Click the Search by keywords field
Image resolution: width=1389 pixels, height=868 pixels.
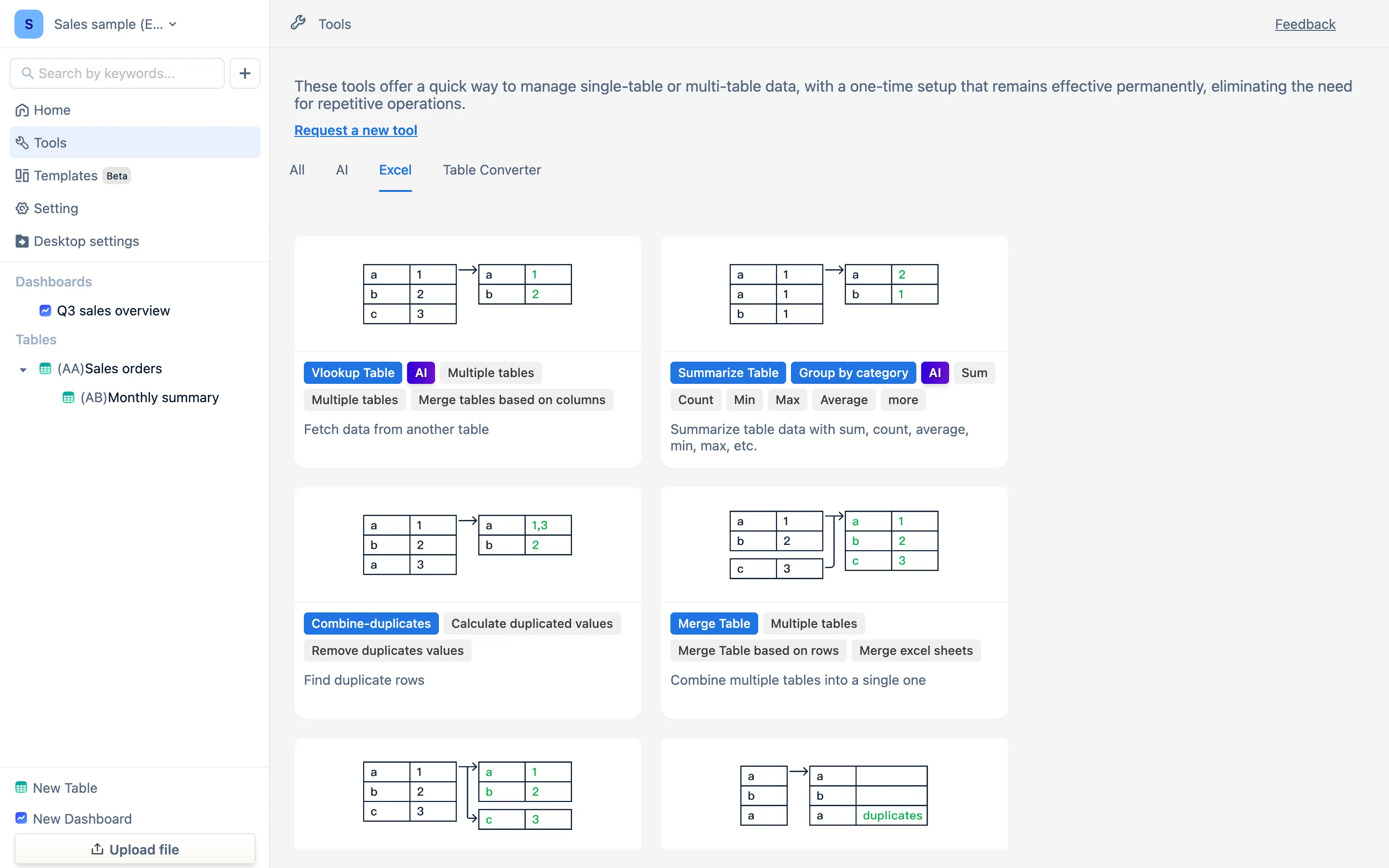point(117,73)
